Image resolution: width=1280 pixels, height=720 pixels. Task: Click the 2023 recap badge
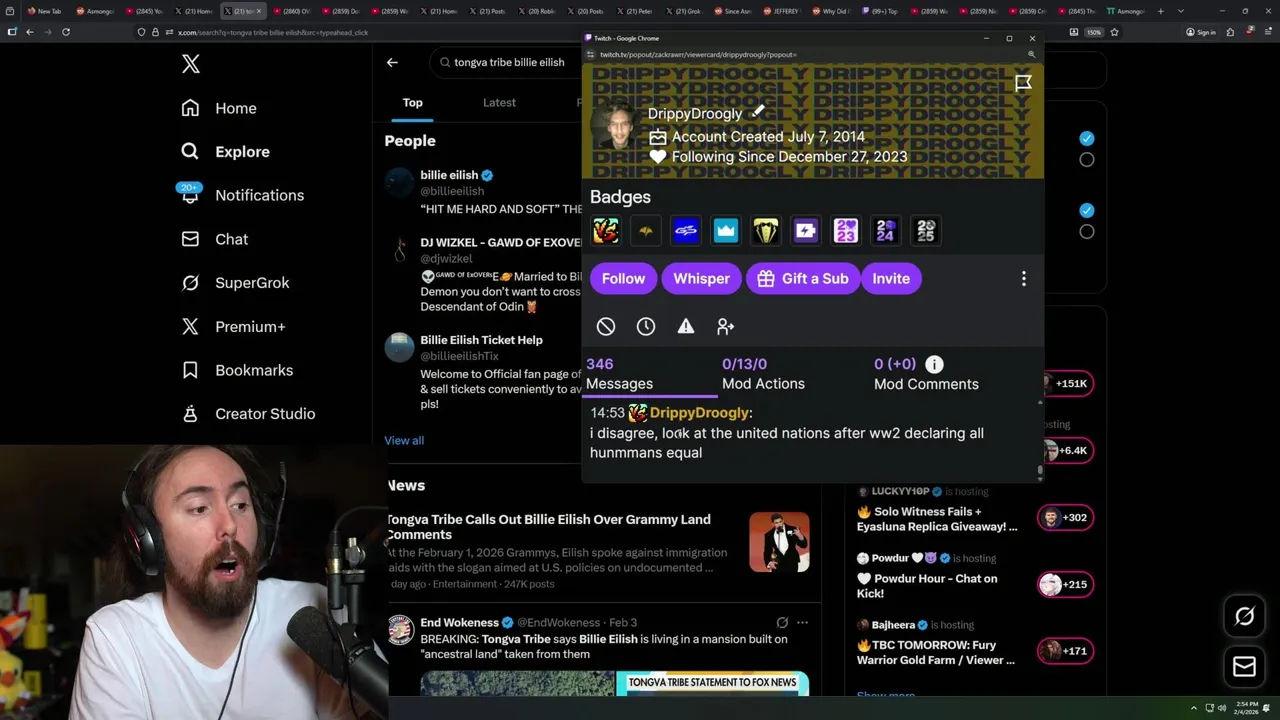846,231
